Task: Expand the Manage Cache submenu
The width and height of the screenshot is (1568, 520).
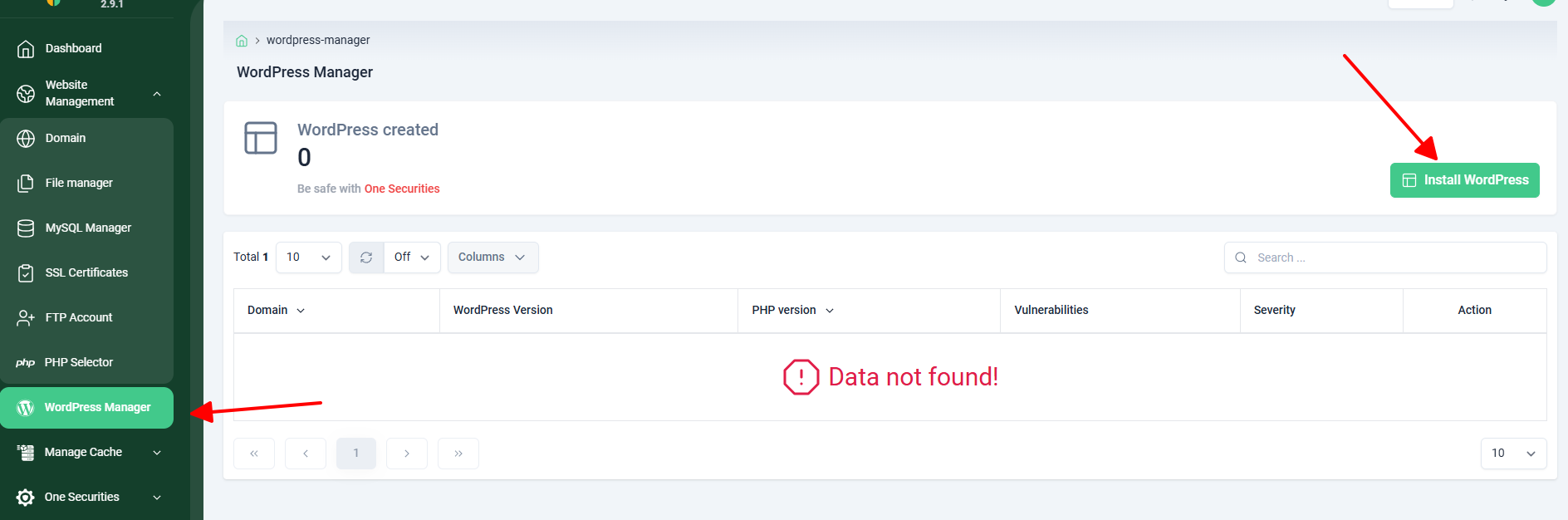Action: pos(157,453)
